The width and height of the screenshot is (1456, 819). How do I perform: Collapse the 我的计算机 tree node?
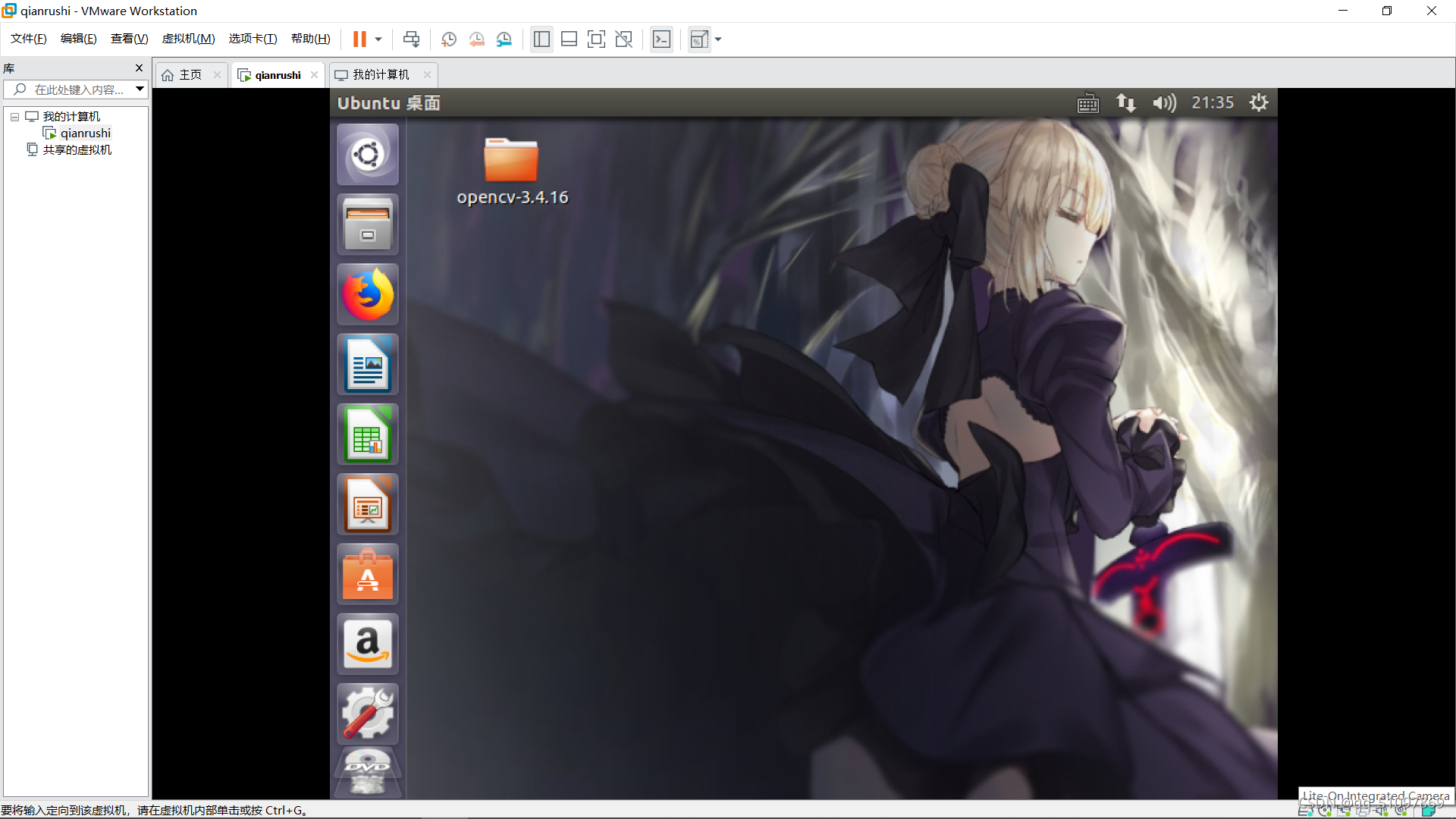pyautogui.click(x=14, y=117)
